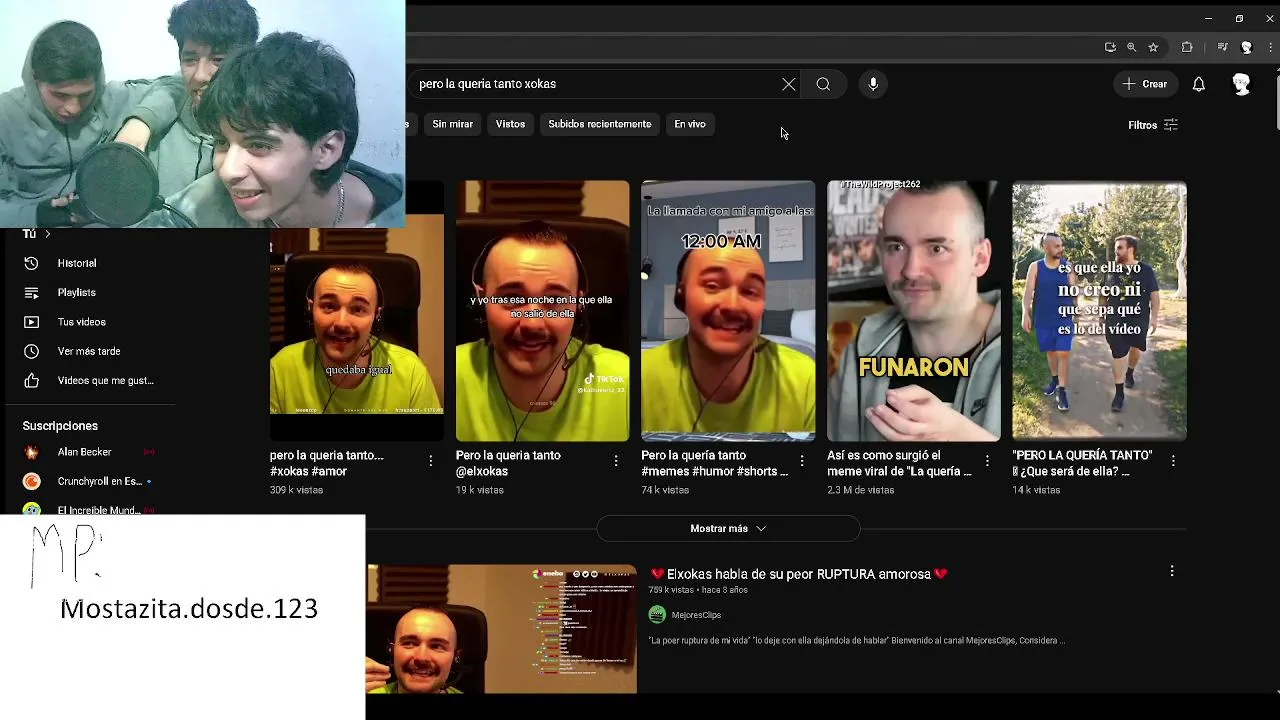Screen dimensions: 1280x720
Task: Open 'Elxokas habla de su peor RUPTURA amorosa' title
Action: pyautogui.click(x=799, y=574)
